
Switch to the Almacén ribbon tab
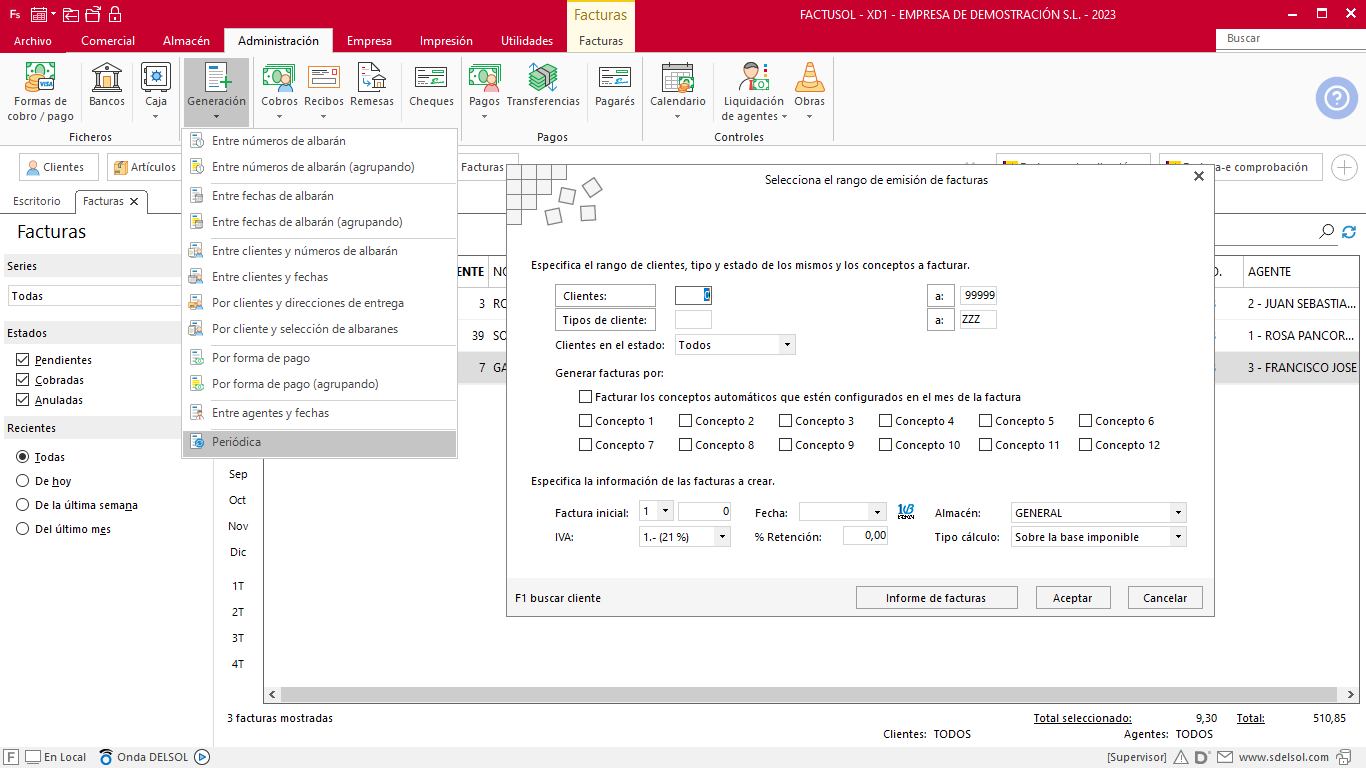tap(186, 41)
